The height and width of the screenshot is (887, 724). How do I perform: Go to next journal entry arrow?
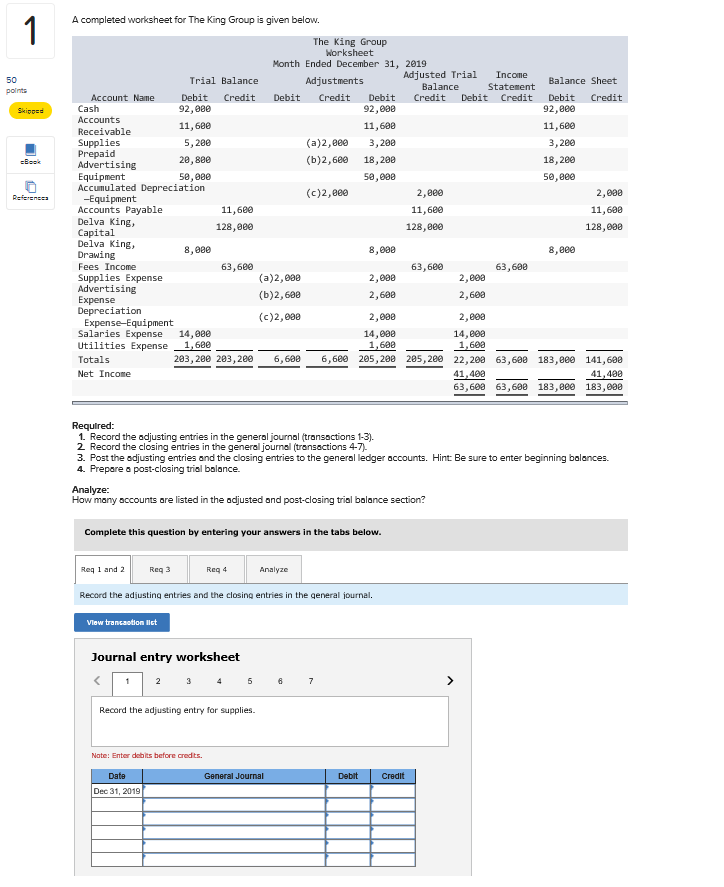pyautogui.click(x=450, y=681)
